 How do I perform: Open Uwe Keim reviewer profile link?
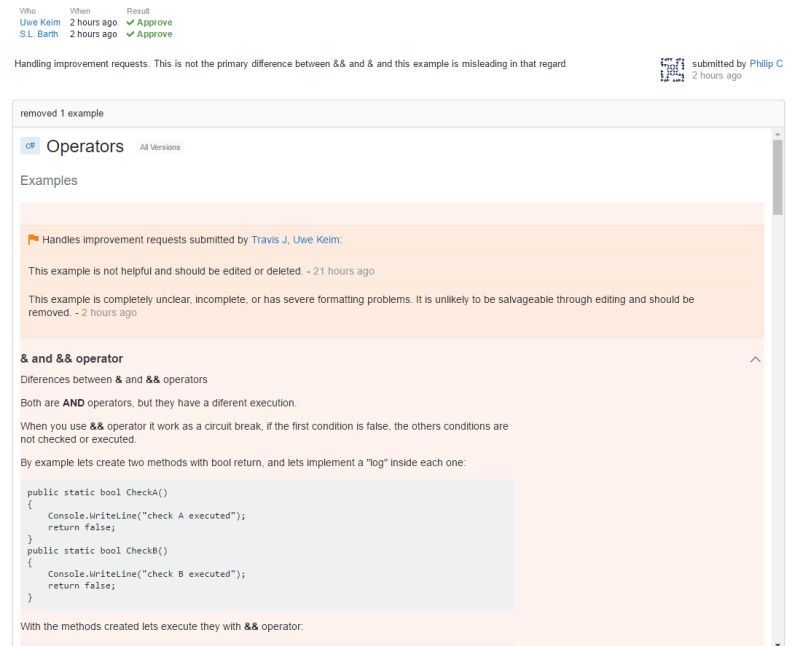pos(40,22)
